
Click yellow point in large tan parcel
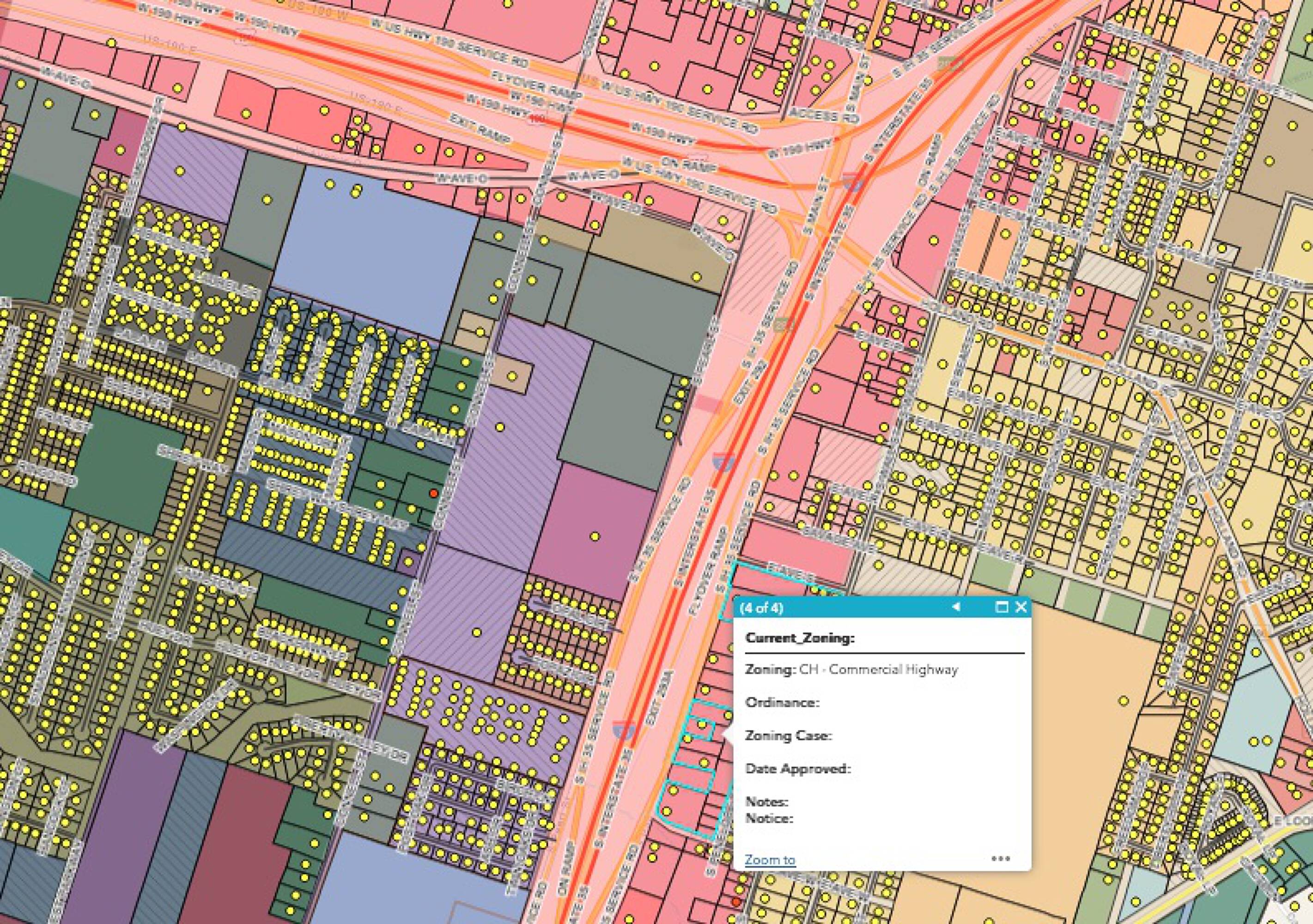pos(1123,700)
